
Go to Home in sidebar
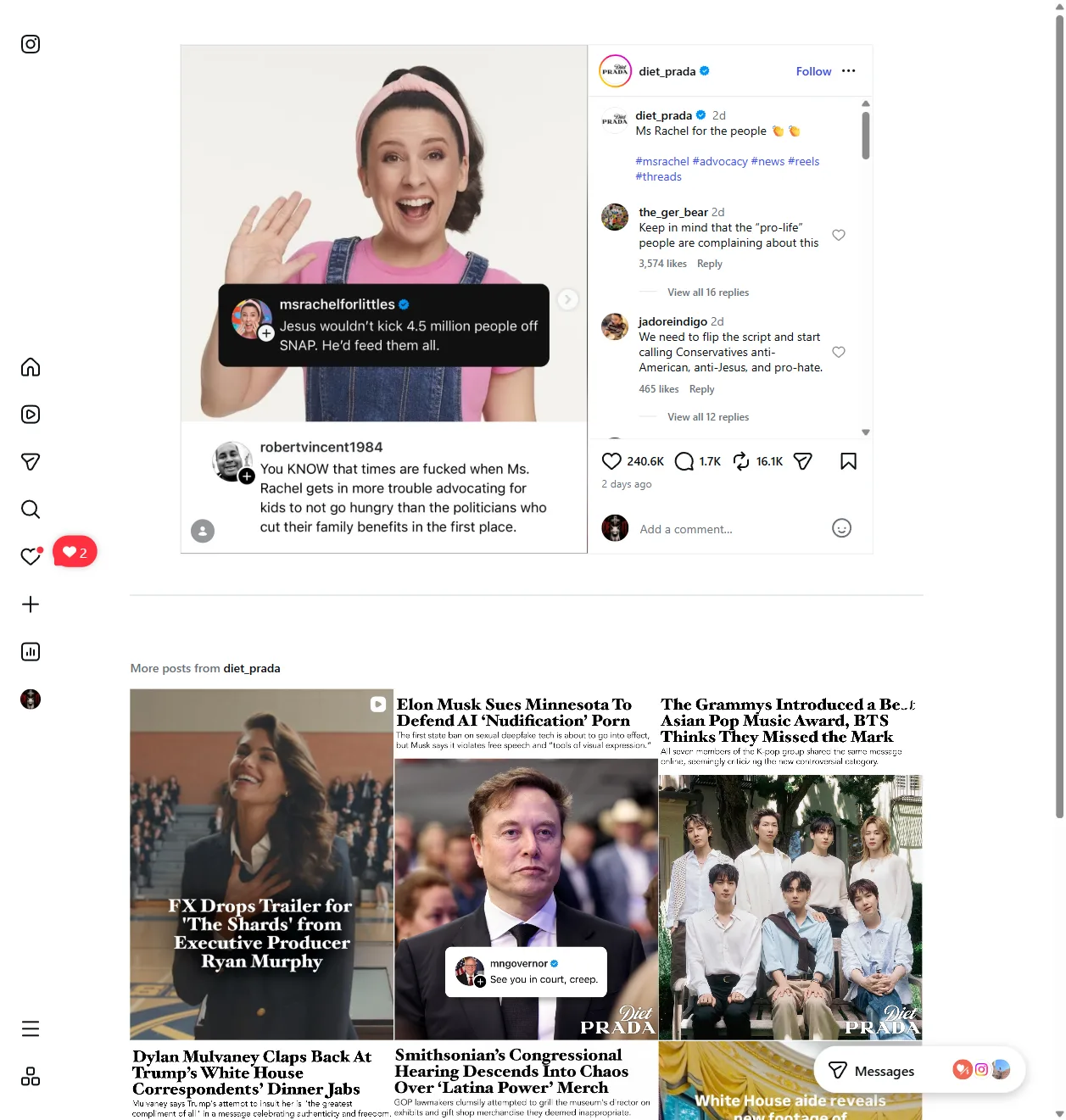31,367
